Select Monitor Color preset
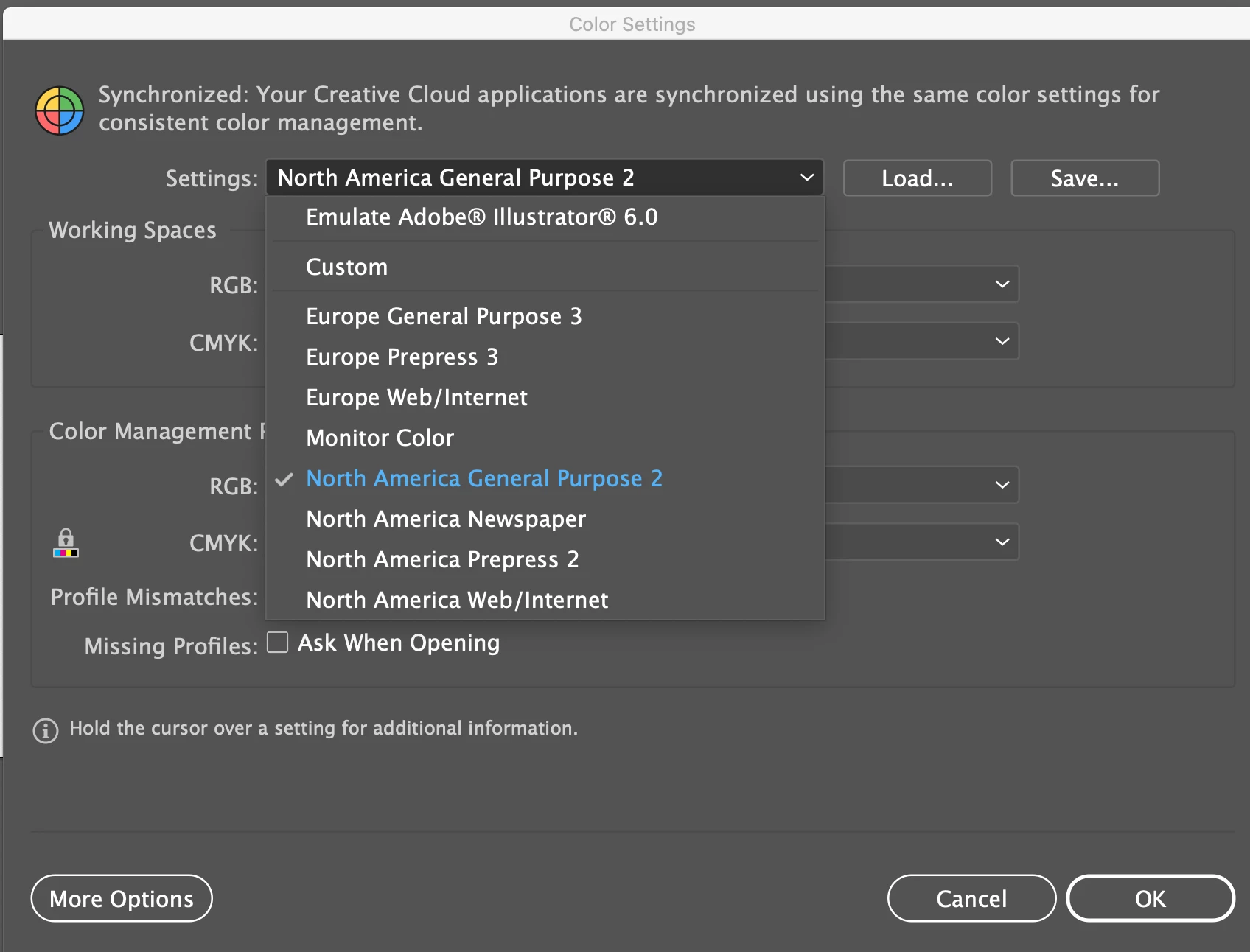 pyautogui.click(x=545, y=438)
